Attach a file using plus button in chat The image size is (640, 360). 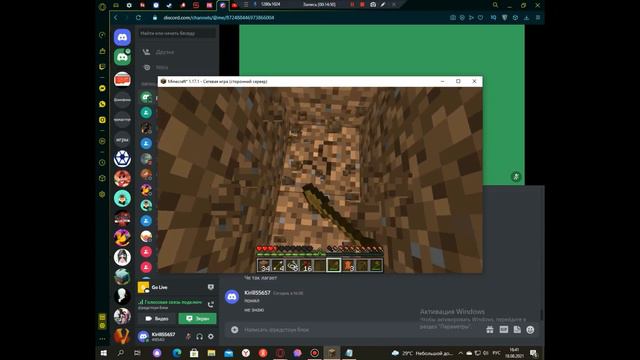pyautogui.click(x=234, y=329)
